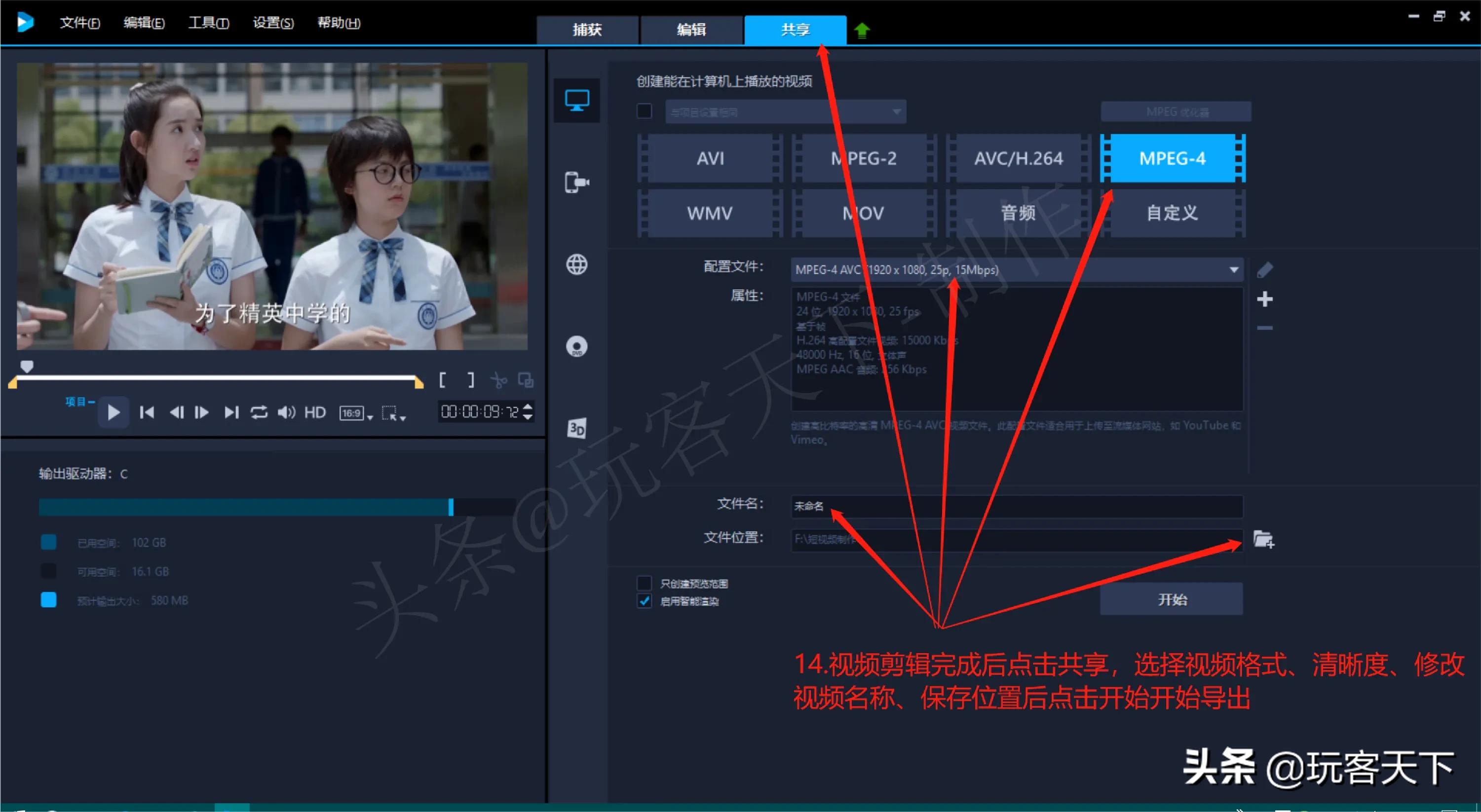This screenshot has height=812, width=1481.
Task: Select the MPEG-4 format button
Action: [1172, 158]
